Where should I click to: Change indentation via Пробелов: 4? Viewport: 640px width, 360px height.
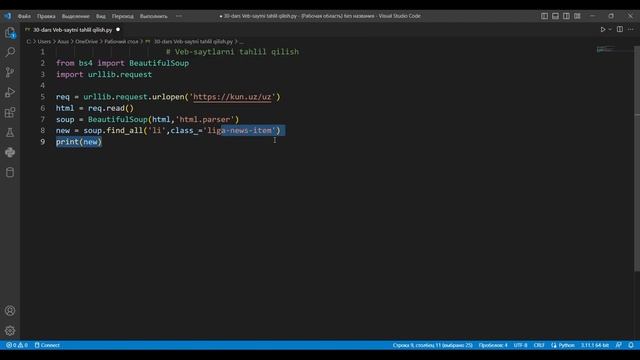(x=493, y=345)
